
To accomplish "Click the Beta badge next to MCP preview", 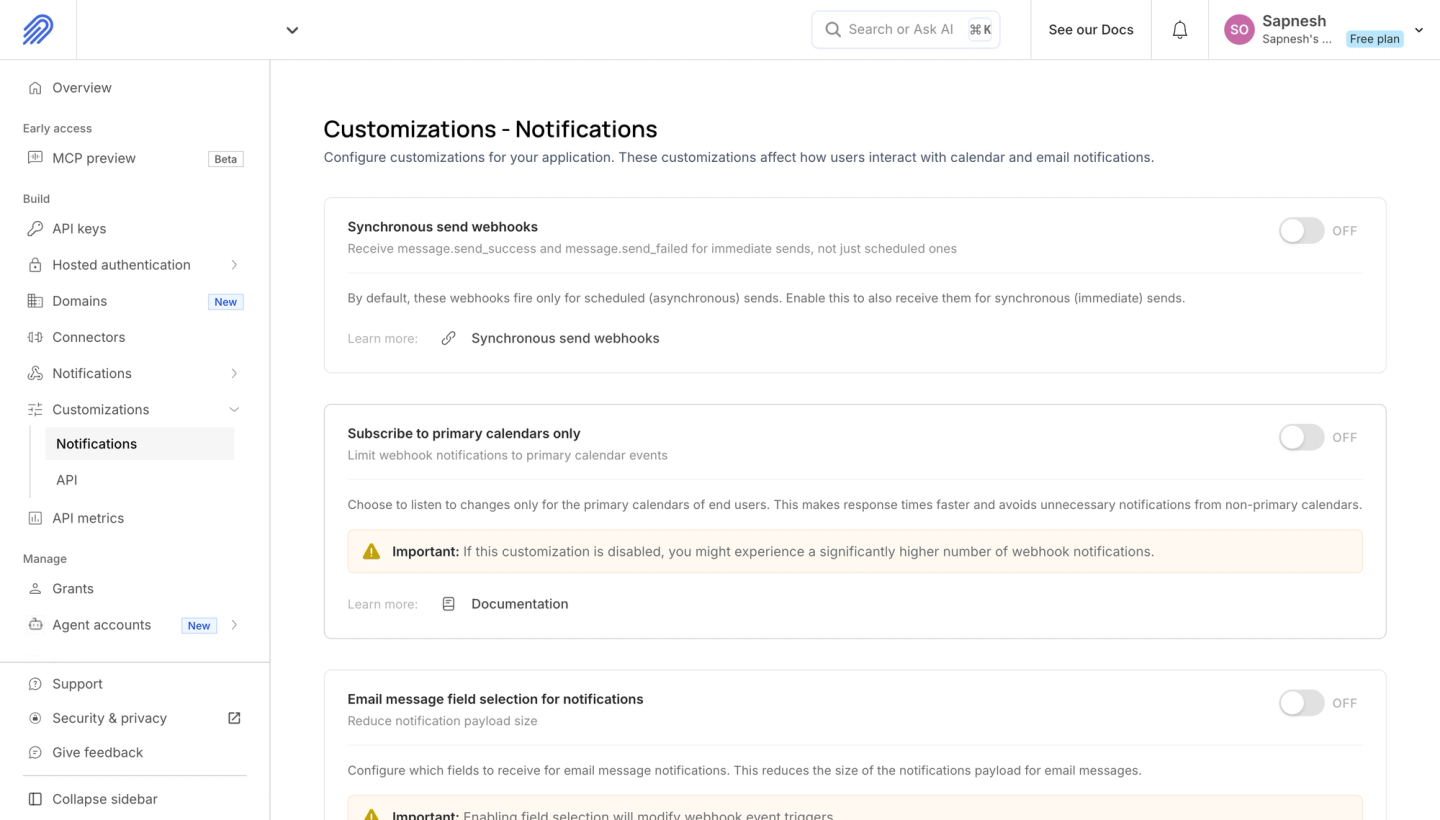I will (226, 159).
